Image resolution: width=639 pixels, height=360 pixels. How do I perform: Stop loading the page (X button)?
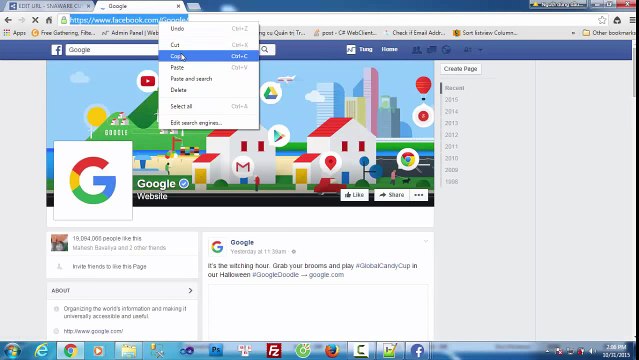point(35,20)
